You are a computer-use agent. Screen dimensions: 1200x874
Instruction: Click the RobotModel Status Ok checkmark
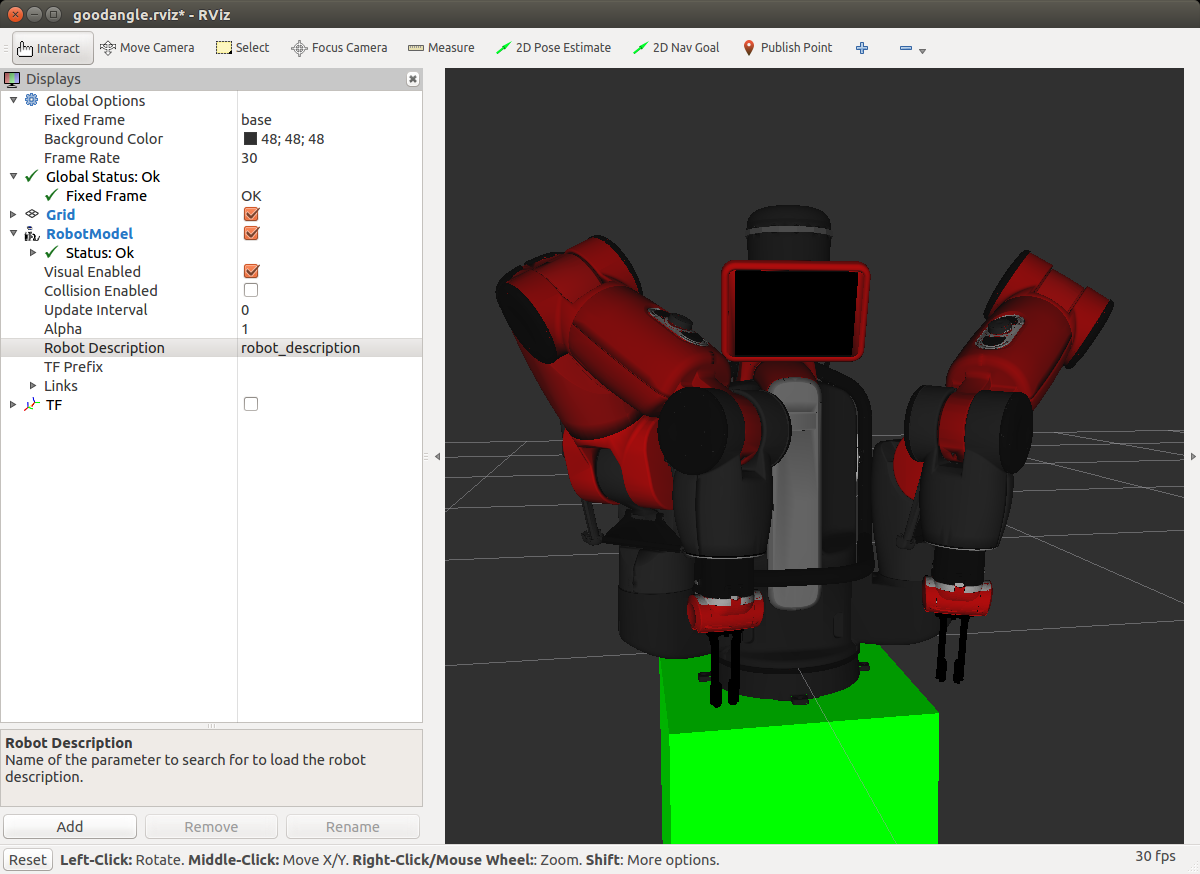(x=52, y=252)
